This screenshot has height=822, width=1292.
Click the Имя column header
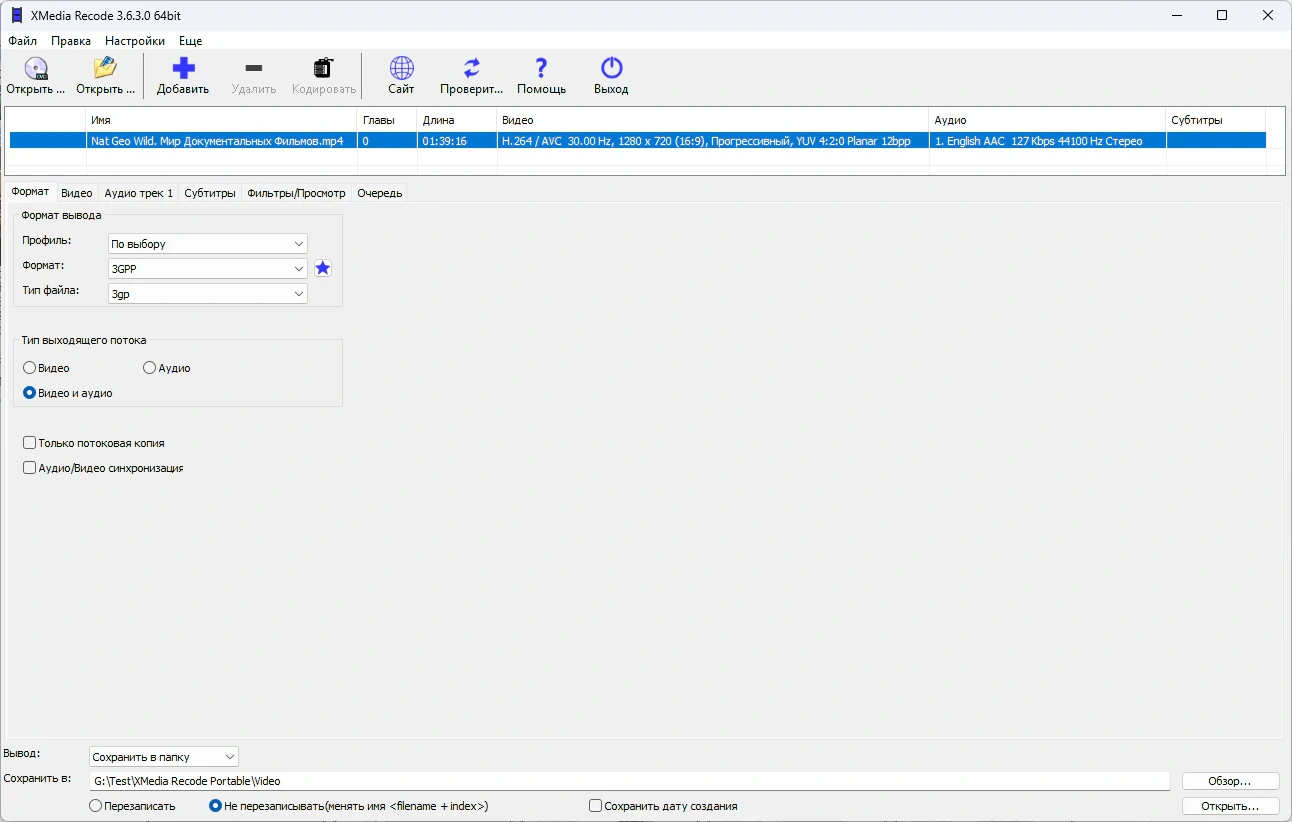click(221, 120)
